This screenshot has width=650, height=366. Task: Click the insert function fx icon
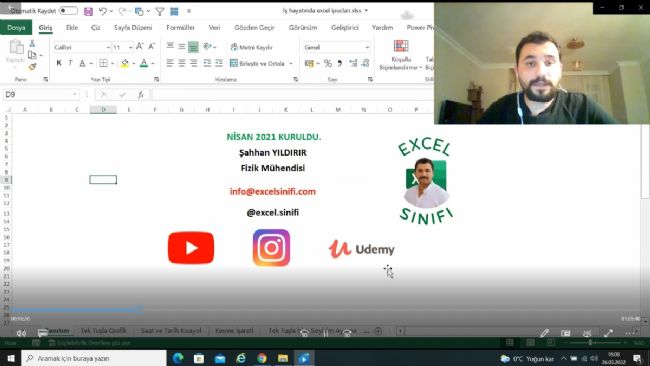(141, 95)
